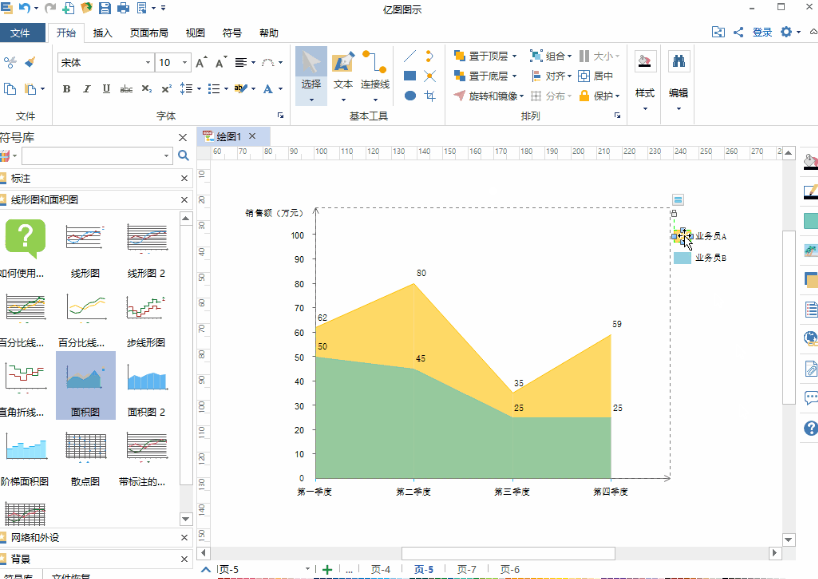Select the 散点图 thumbnail in symbol library

click(x=86, y=444)
